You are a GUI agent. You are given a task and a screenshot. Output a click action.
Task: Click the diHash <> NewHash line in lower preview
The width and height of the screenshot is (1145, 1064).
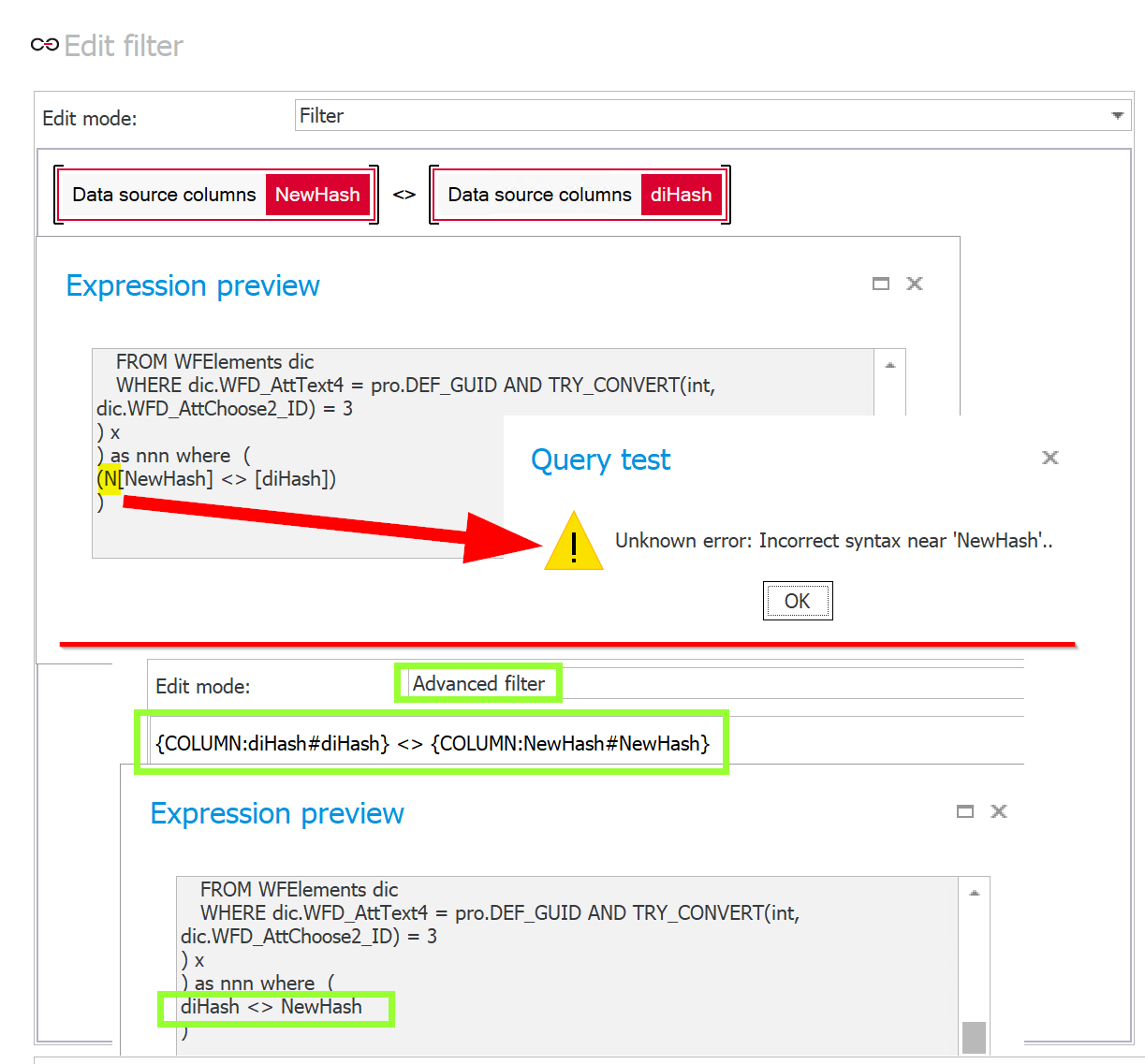point(272,1007)
